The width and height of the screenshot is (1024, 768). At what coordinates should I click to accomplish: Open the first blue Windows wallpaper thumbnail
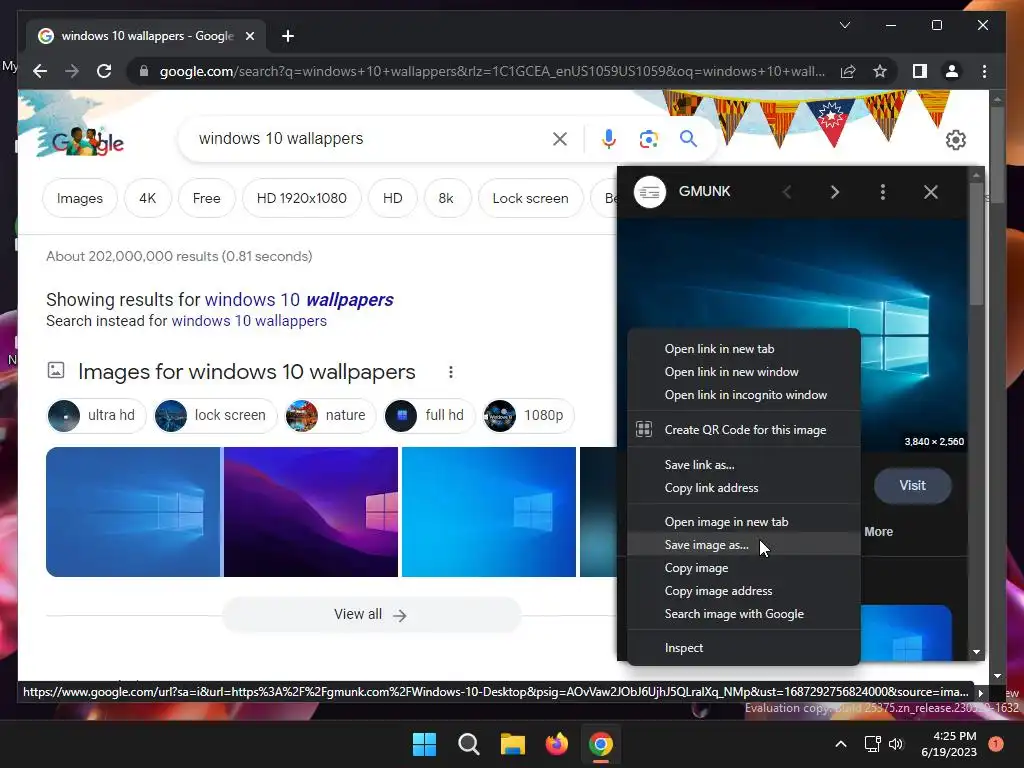[133, 512]
